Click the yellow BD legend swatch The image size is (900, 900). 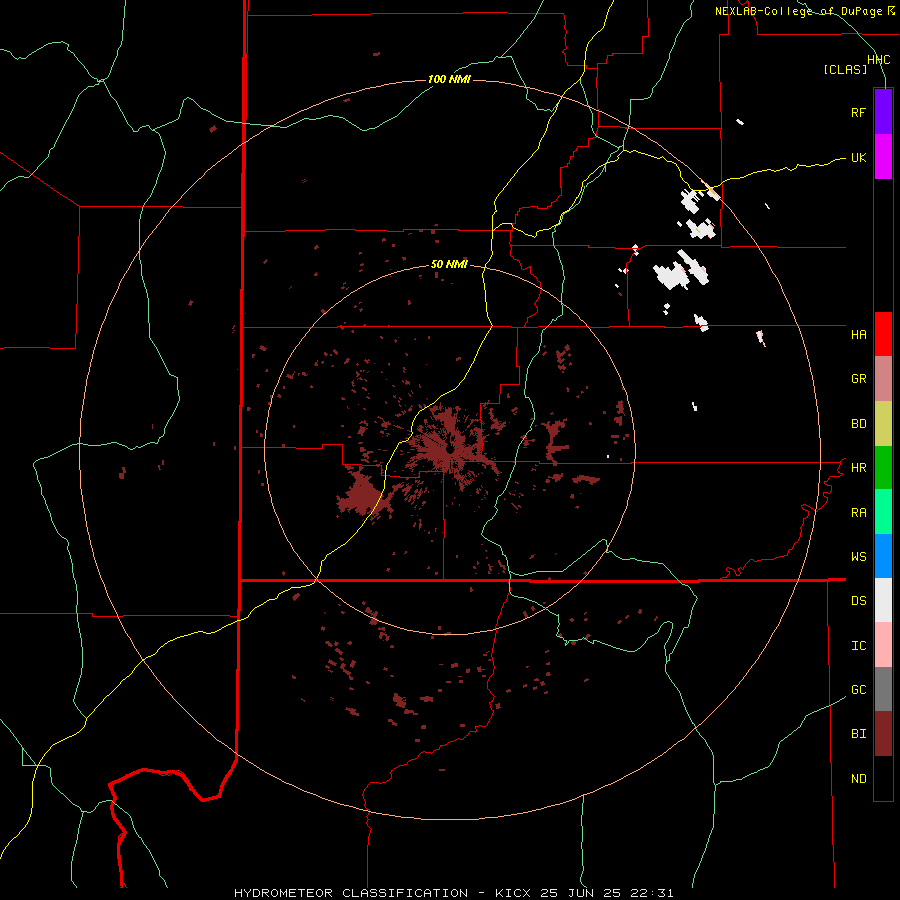coord(883,423)
